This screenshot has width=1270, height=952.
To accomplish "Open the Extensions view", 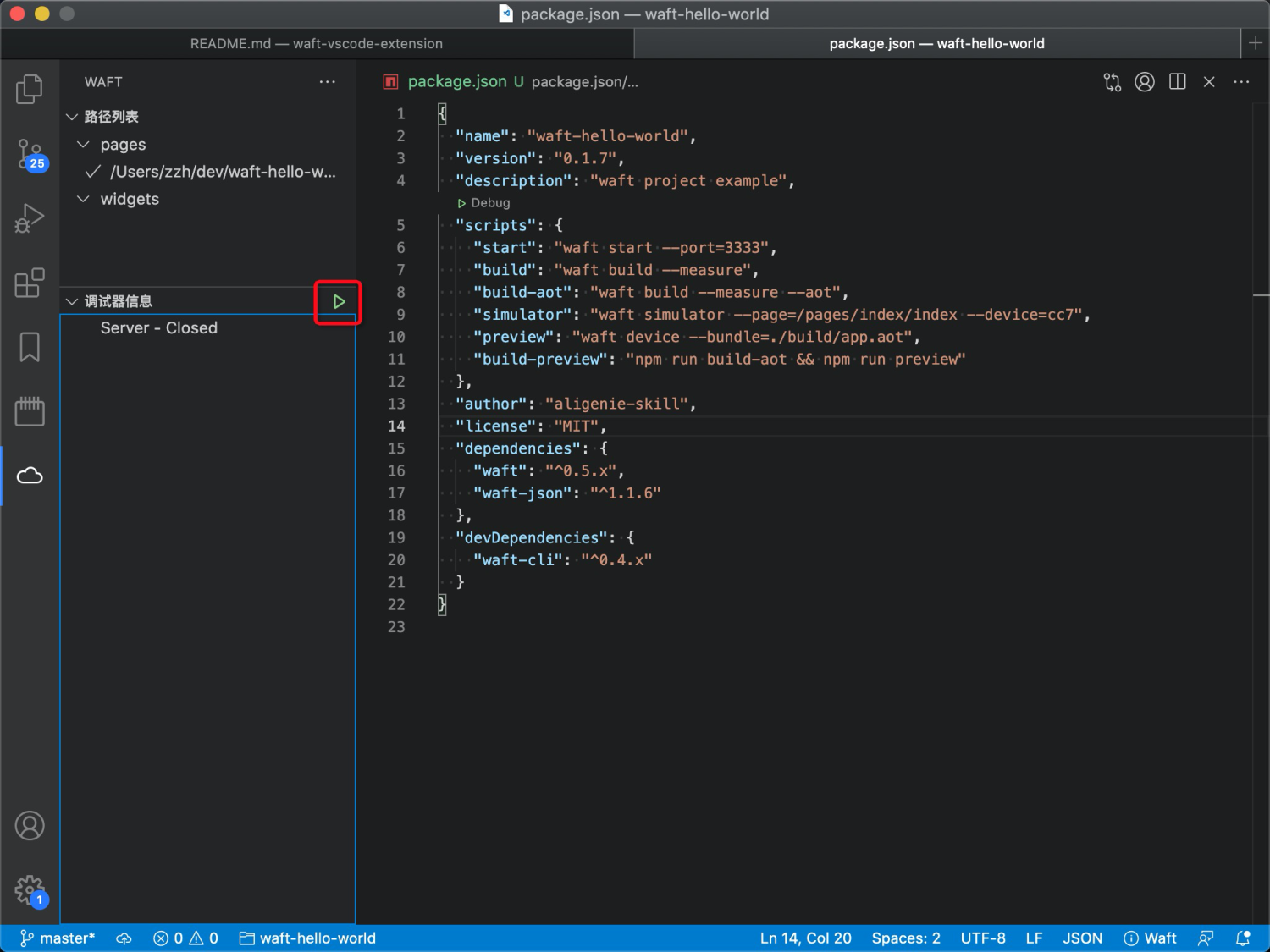I will 30,283.
